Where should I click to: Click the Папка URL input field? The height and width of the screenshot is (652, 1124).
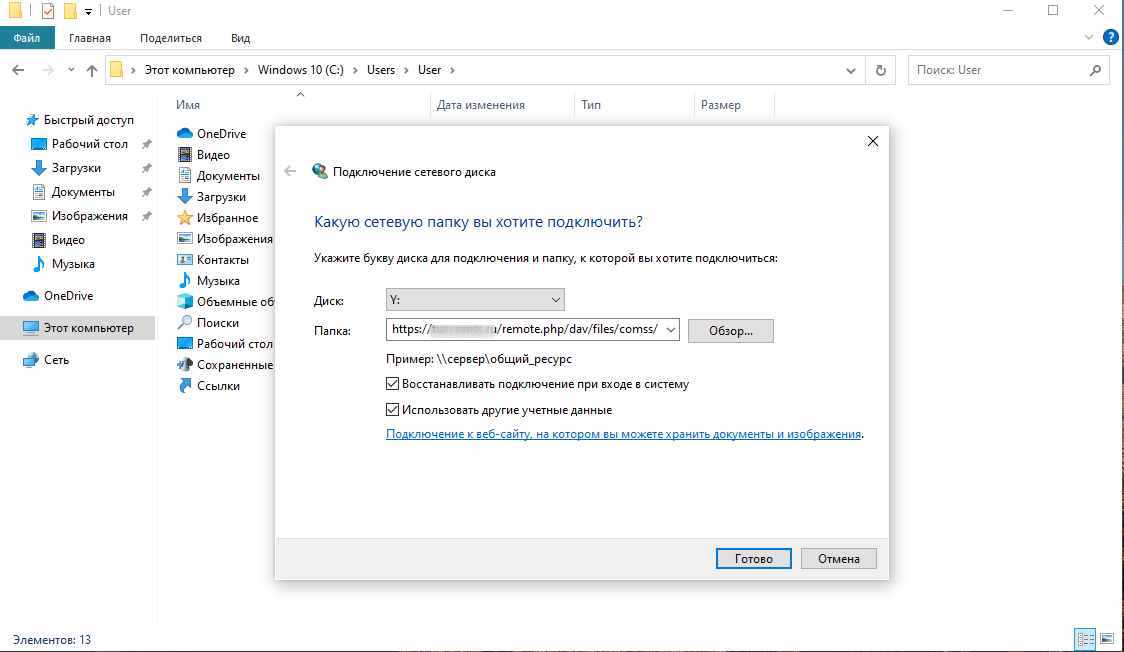click(x=524, y=330)
